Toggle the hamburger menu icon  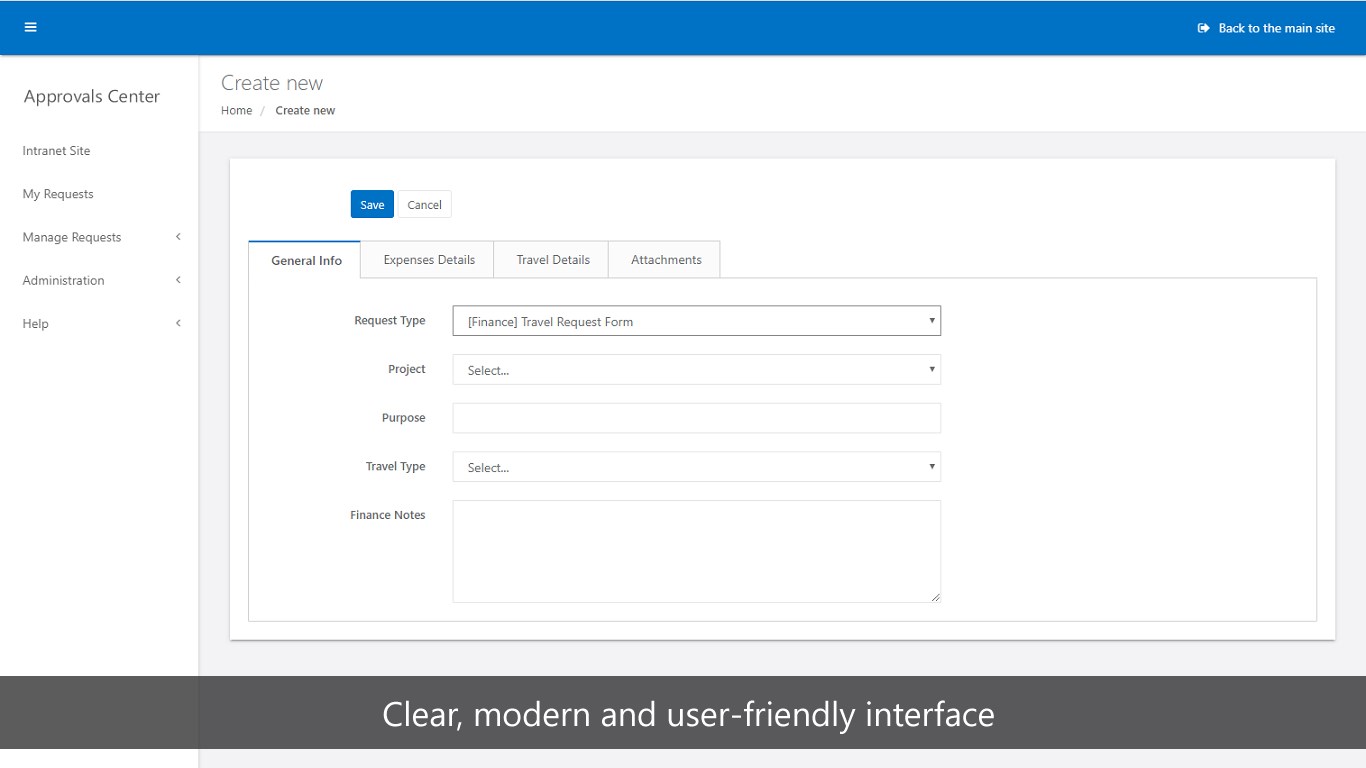click(30, 27)
